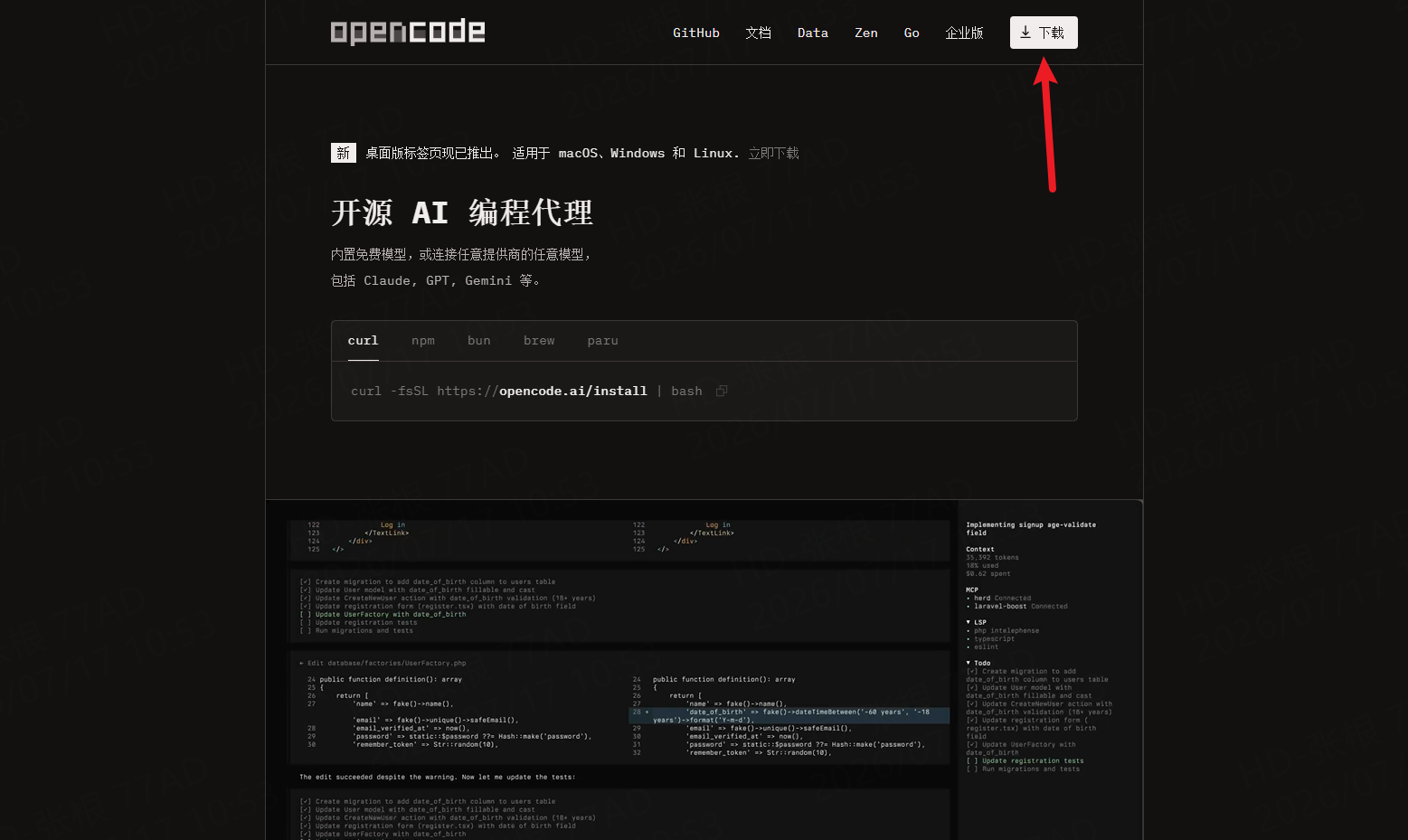Switch to the paru tab

click(x=603, y=341)
